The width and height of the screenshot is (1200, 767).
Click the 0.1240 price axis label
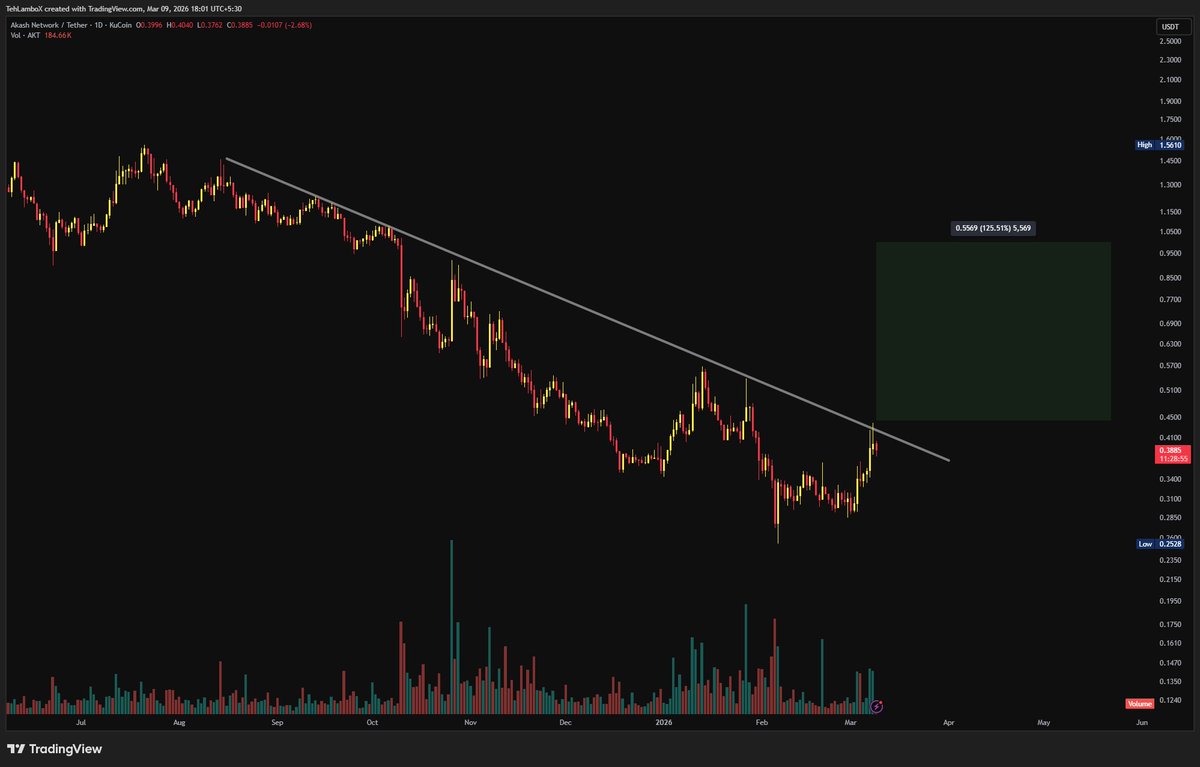[1168, 700]
